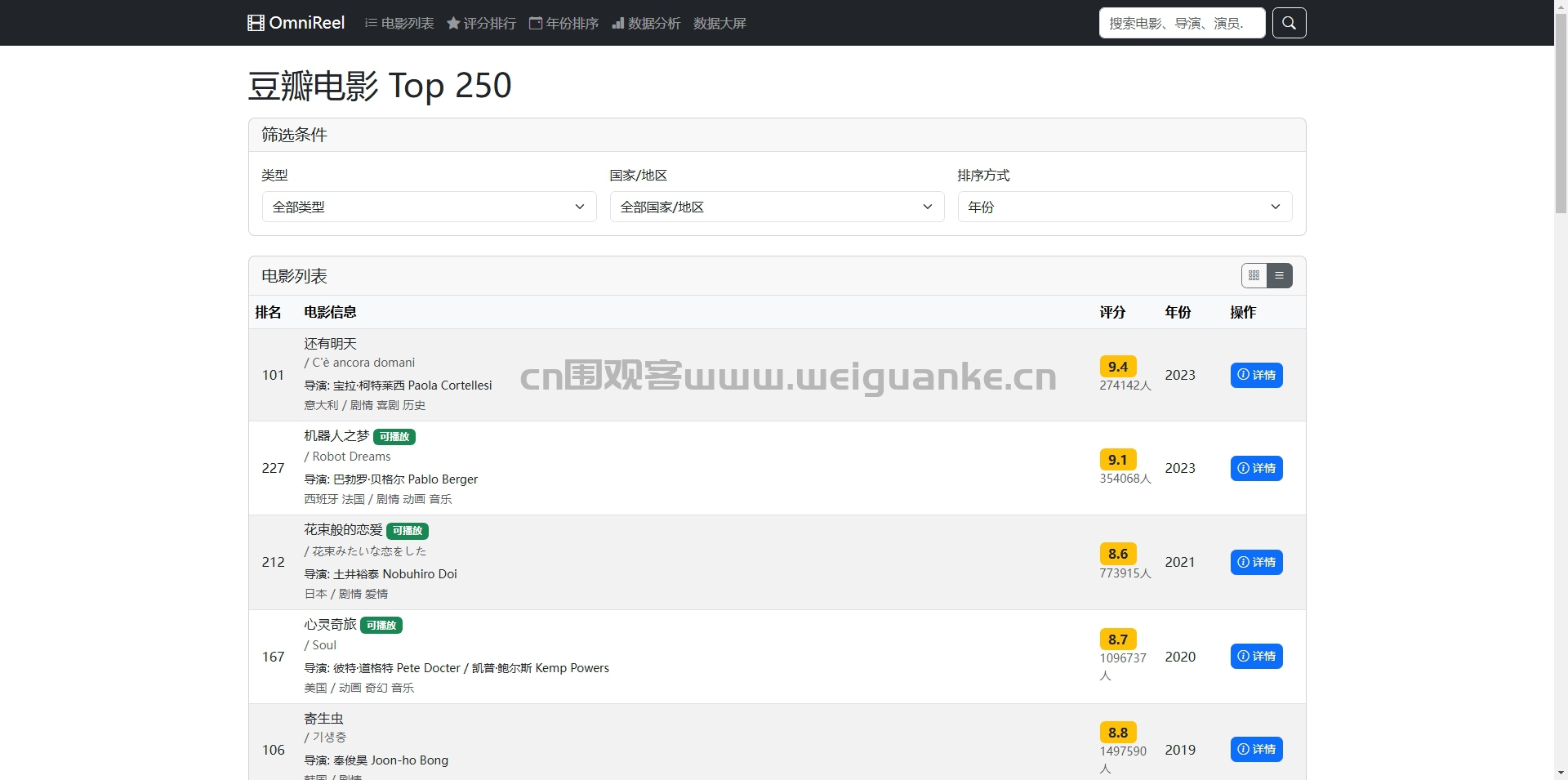Viewport: 1568px width, 780px height.
Task: Click the 电影信息 column header
Action: tap(330, 312)
